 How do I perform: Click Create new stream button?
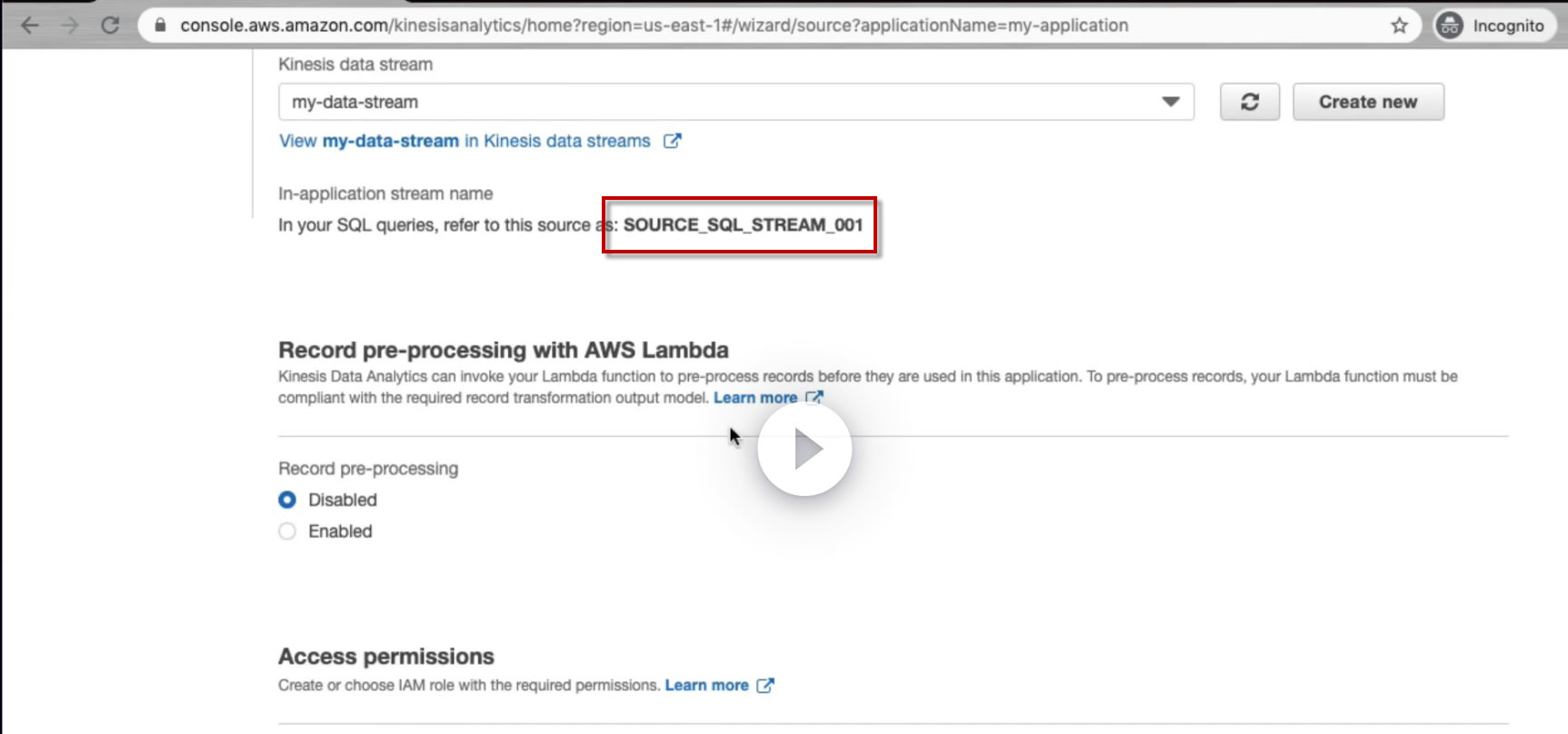tap(1368, 102)
